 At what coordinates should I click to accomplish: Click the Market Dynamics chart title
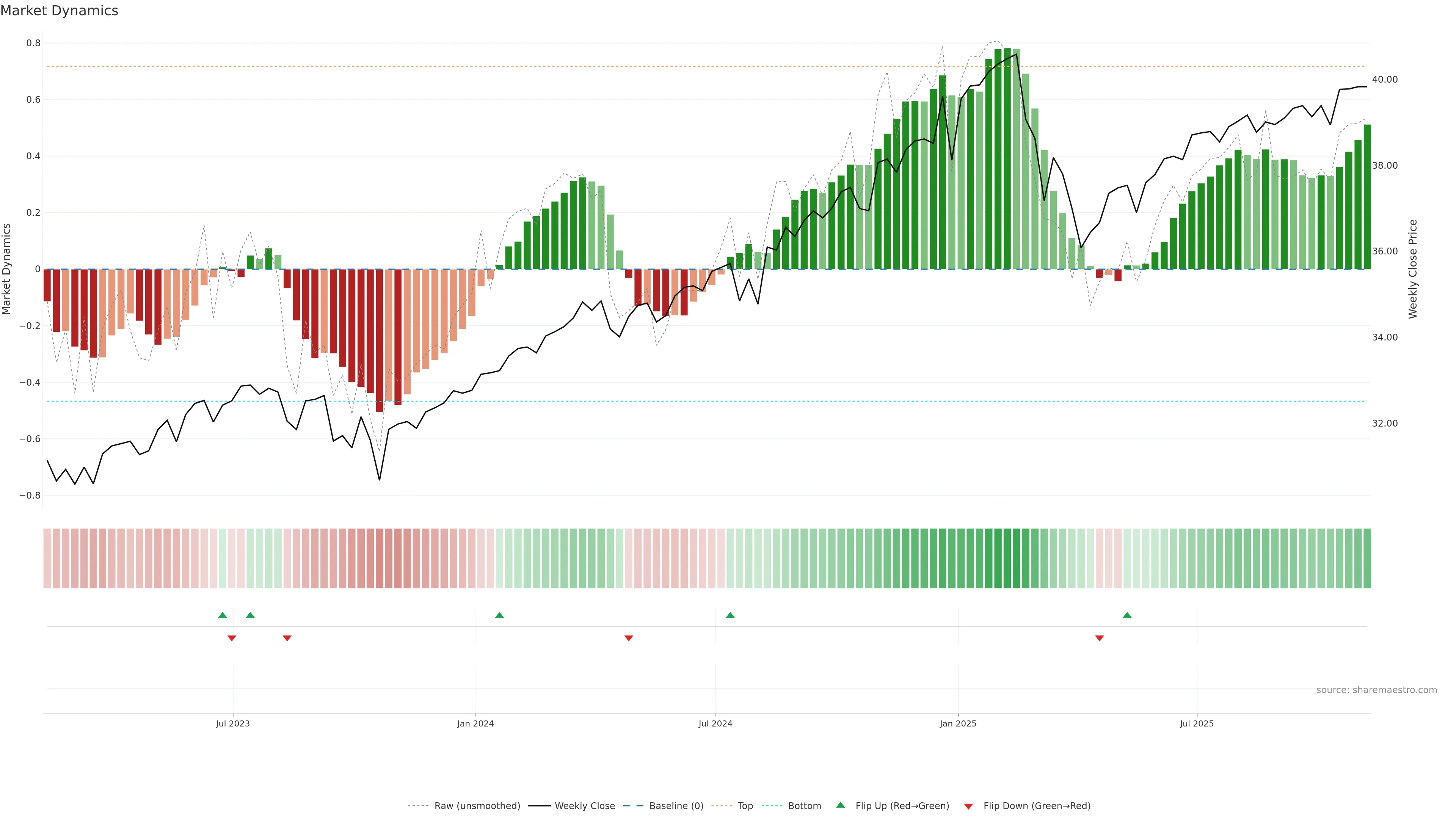point(60,11)
